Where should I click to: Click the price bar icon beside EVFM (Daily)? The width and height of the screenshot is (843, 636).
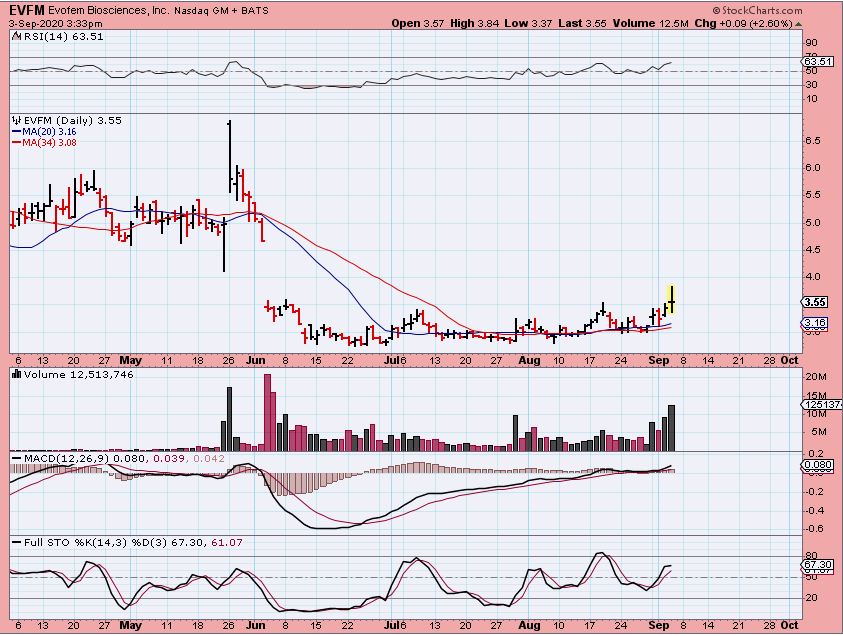17,120
